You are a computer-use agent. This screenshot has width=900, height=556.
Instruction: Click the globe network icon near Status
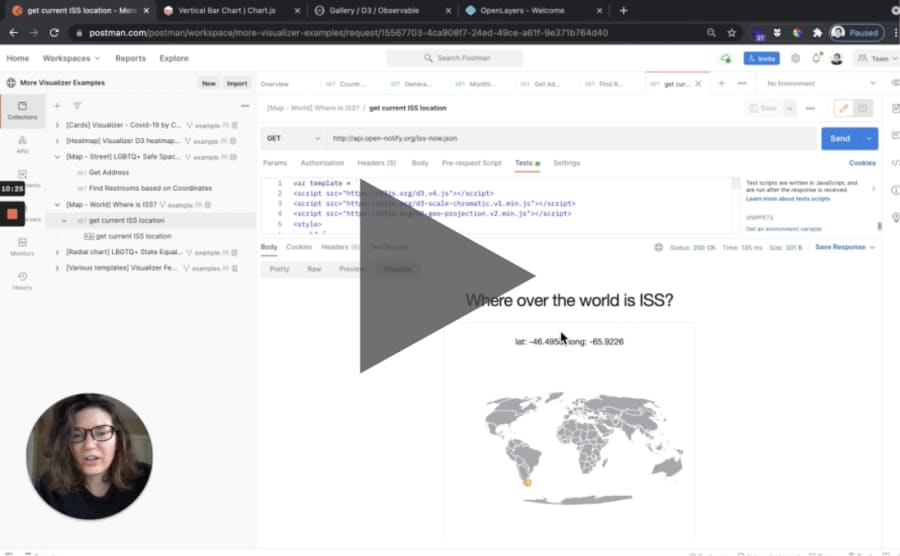658,247
